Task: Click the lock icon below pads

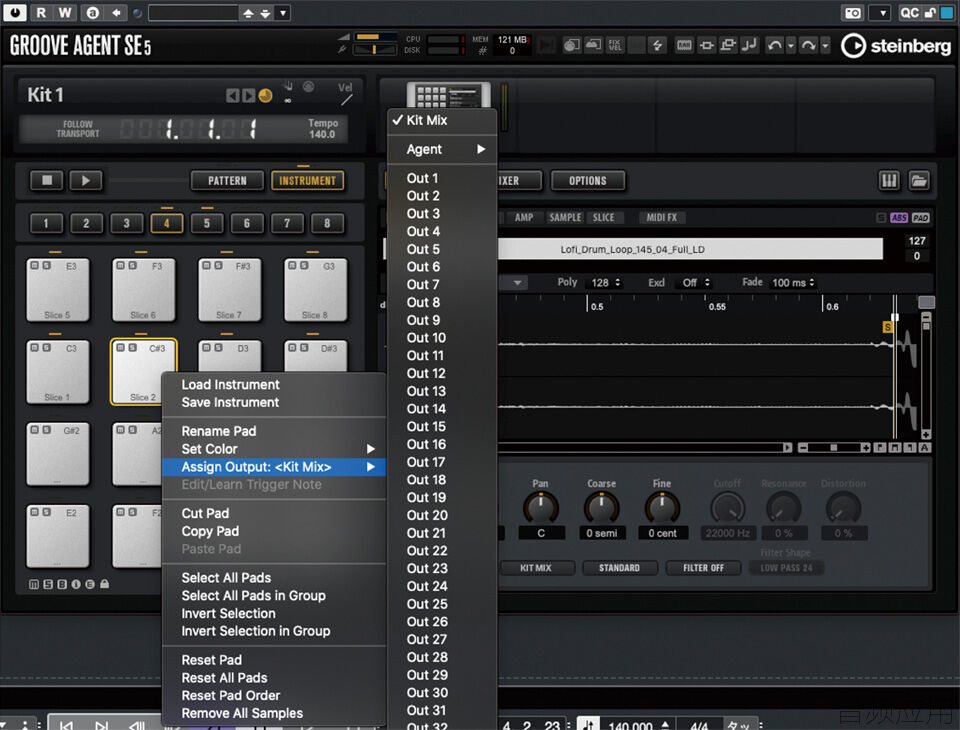Action: pyautogui.click(x=105, y=584)
